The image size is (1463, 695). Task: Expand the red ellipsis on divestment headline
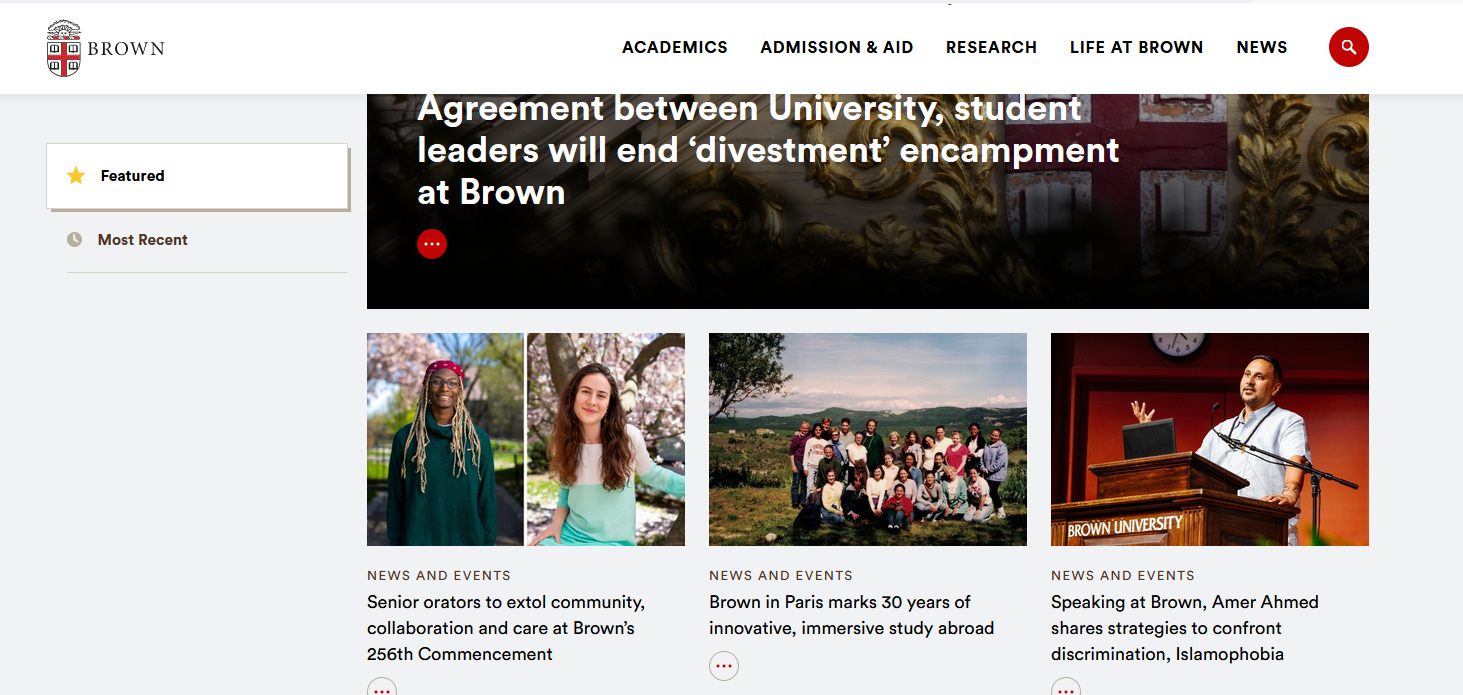coord(432,244)
